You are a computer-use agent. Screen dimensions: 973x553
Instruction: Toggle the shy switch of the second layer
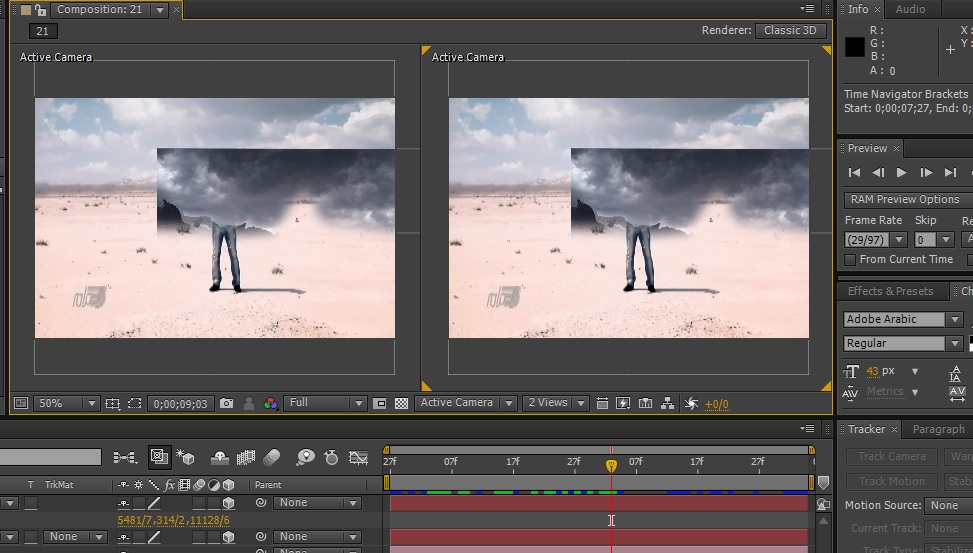pos(123,537)
